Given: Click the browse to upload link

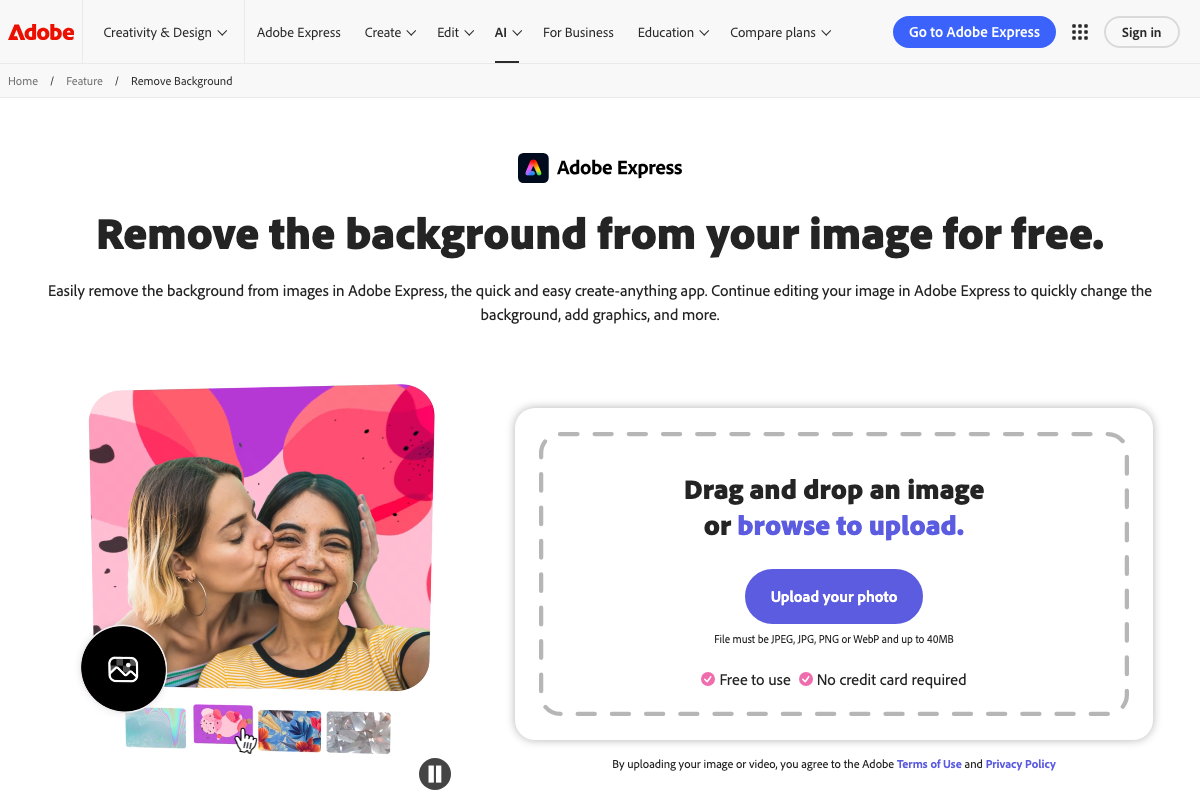Looking at the screenshot, I should click(x=849, y=525).
